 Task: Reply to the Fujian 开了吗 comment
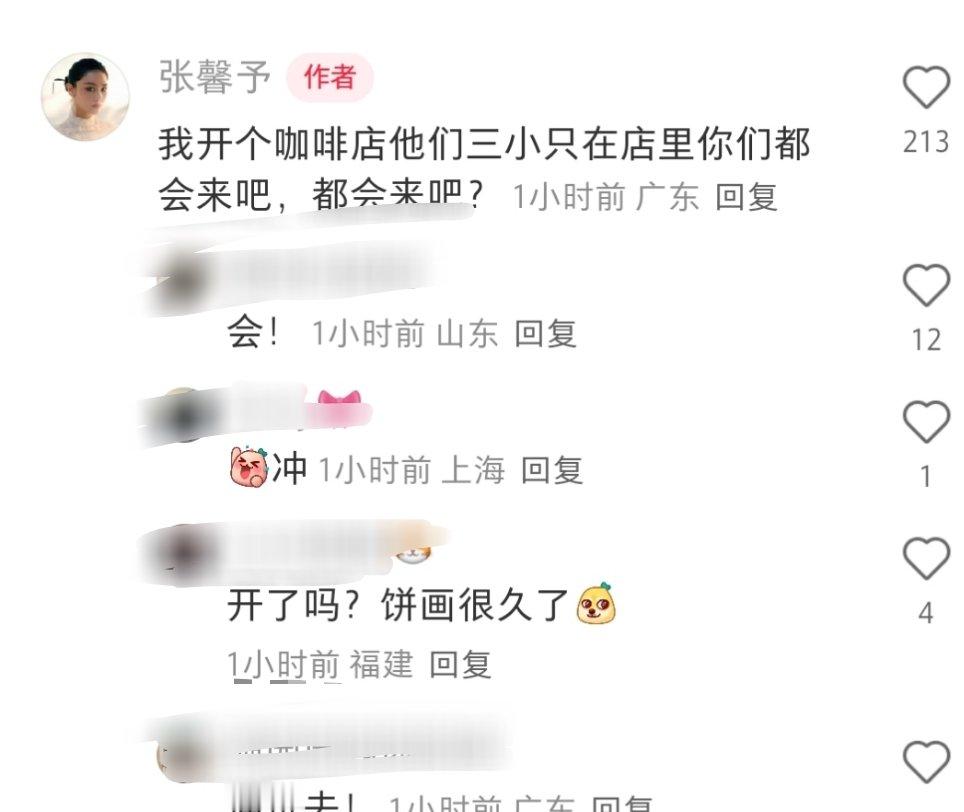[x=460, y=664]
